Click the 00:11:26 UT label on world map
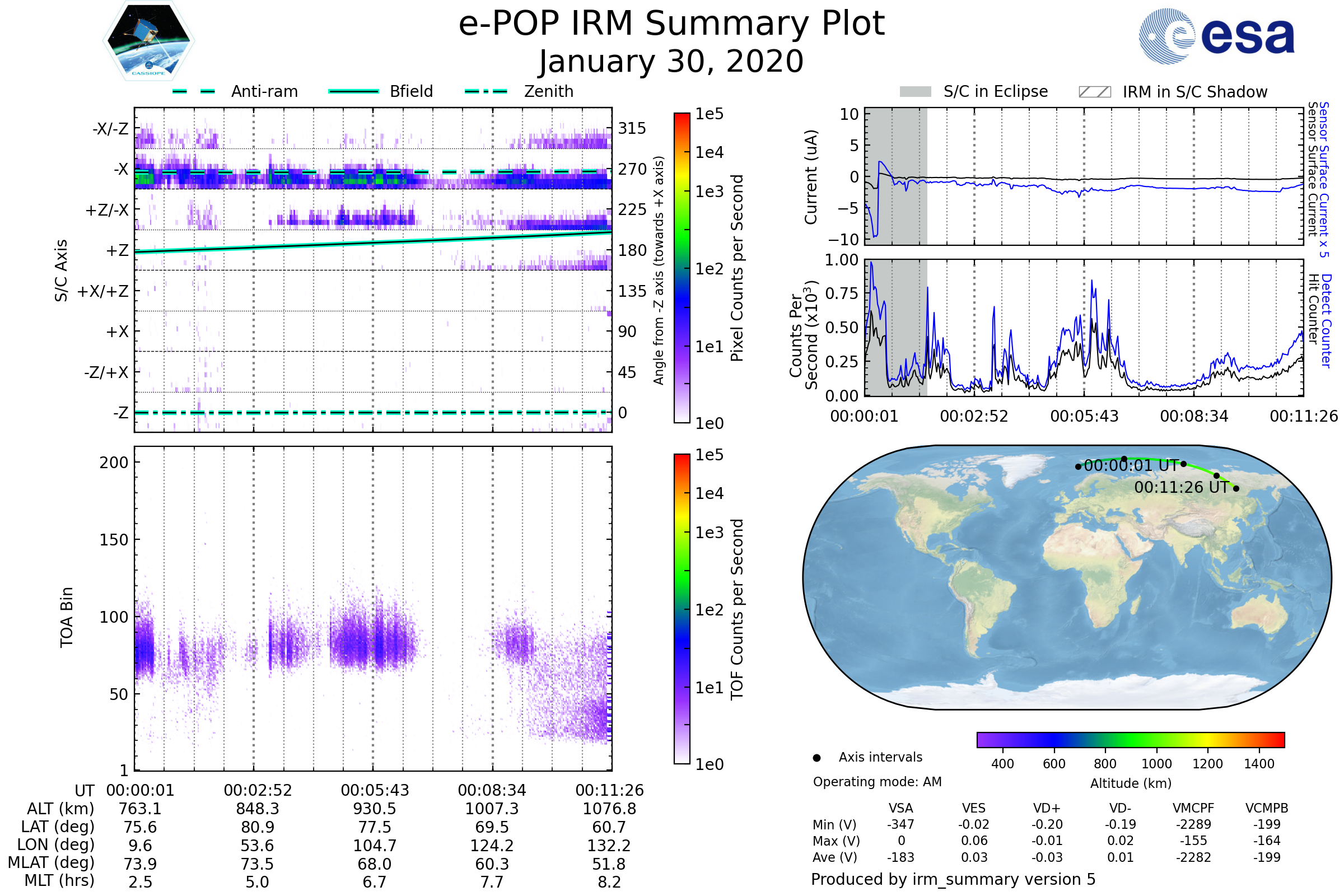Image resolution: width=1344 pixels, height=896 pixels. tap(1180, 487)
